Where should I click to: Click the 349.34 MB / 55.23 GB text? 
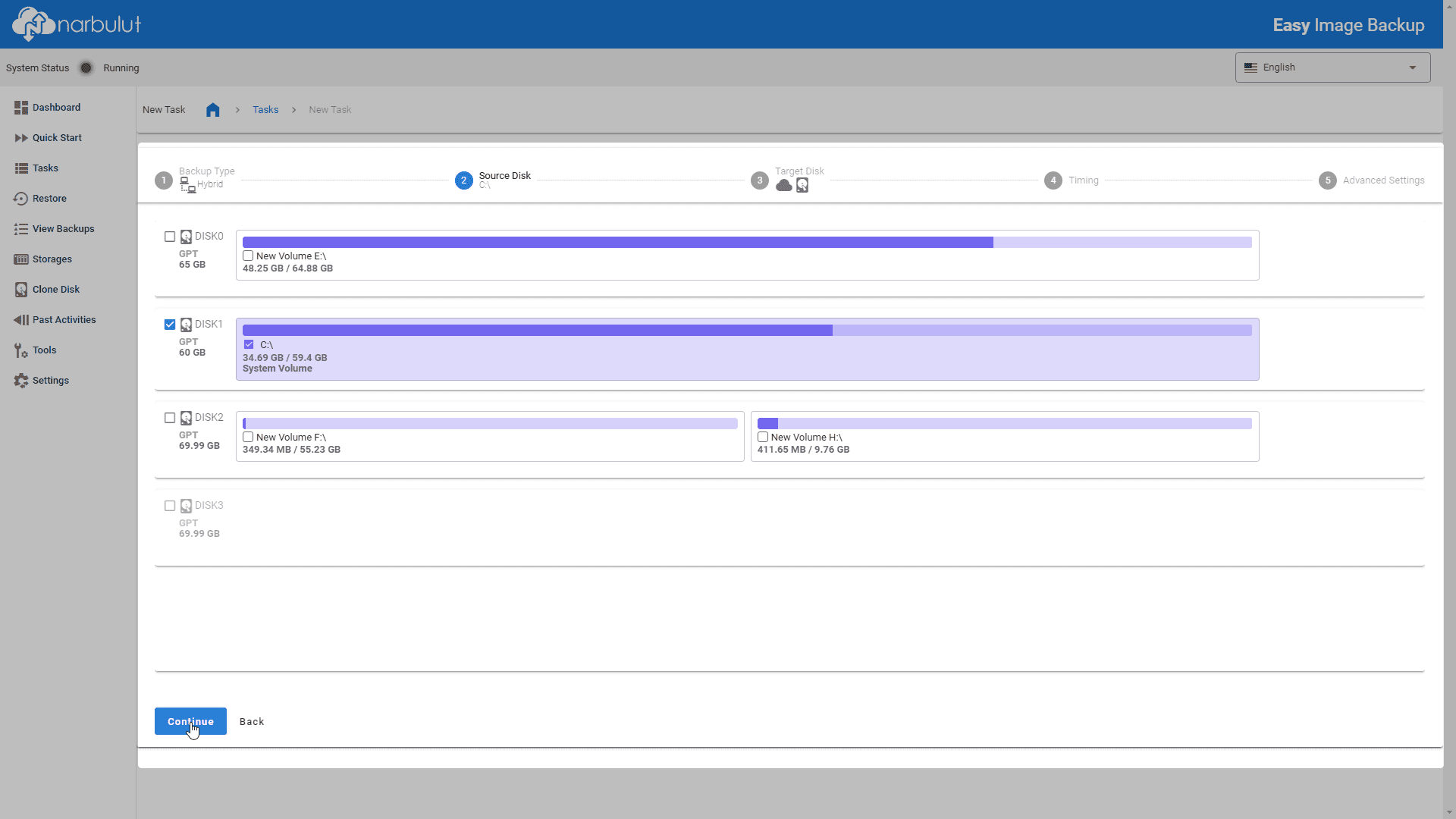[291, 450]
